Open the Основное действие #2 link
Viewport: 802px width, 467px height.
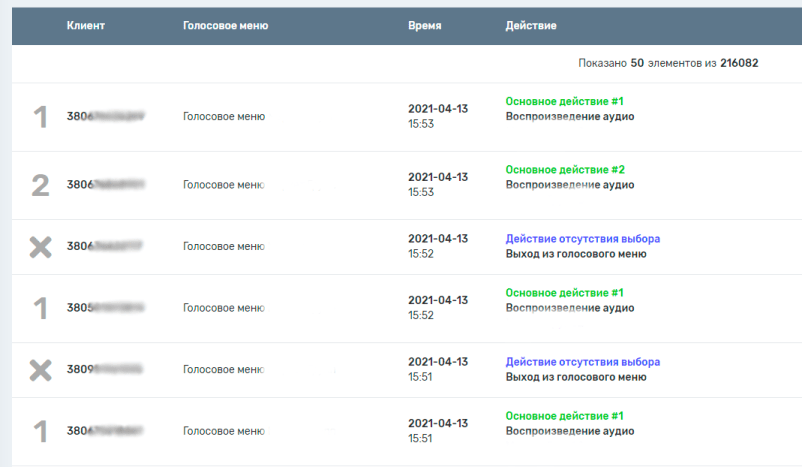click(565, 170)
